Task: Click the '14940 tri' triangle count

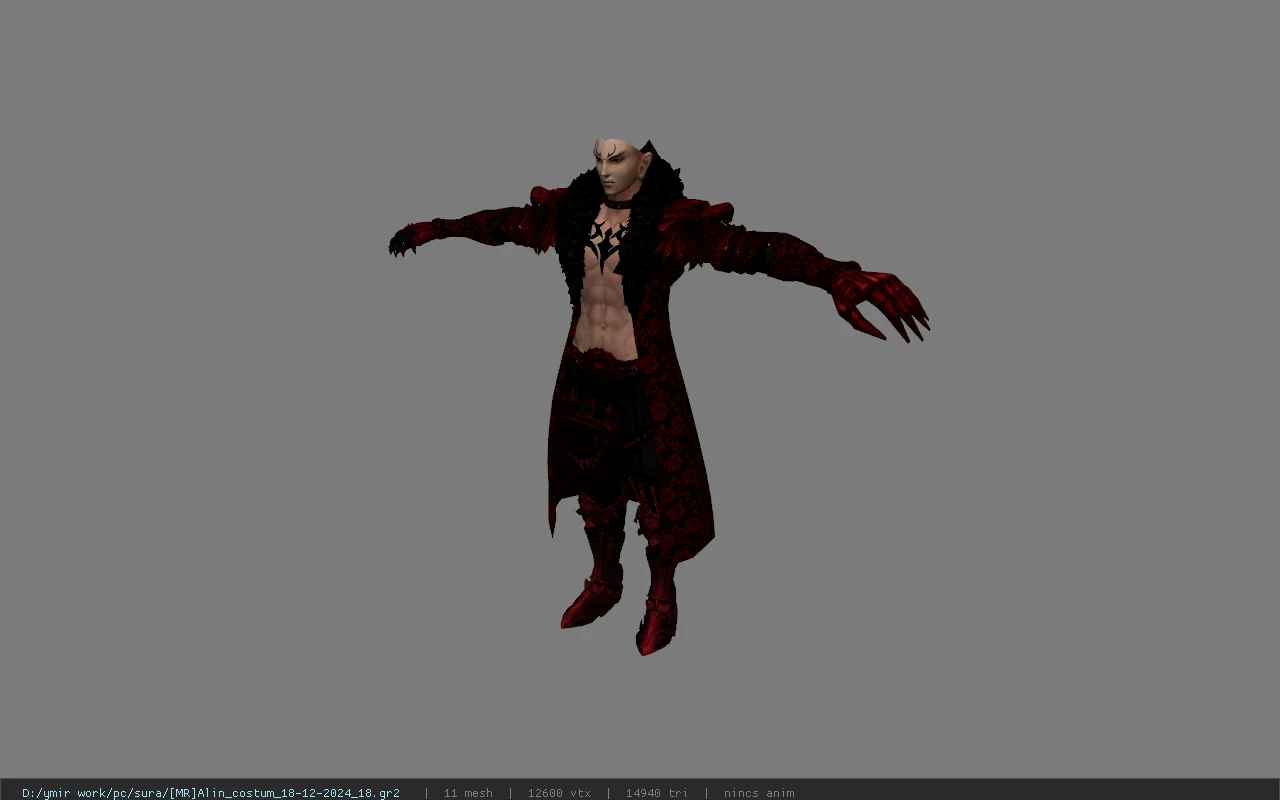Action: click(x=657, y=793)
